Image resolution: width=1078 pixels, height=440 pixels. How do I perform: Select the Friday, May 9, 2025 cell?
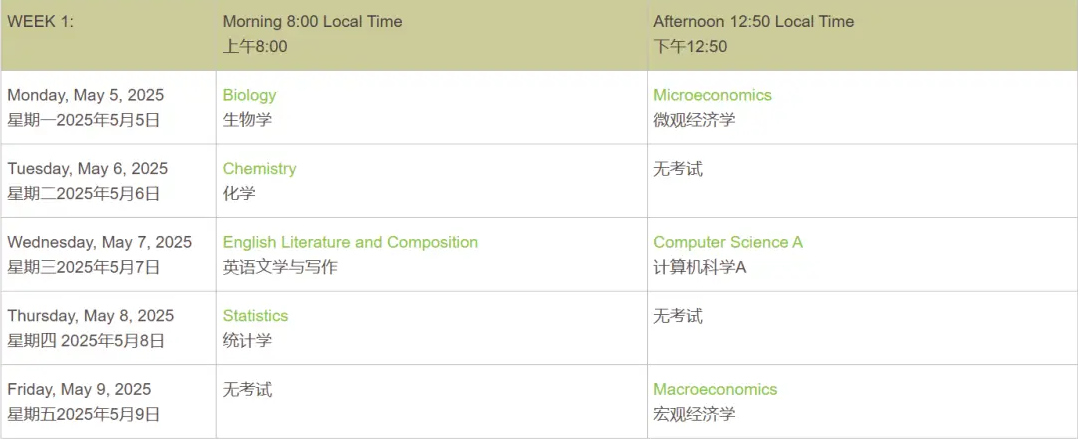coord(109,402)
